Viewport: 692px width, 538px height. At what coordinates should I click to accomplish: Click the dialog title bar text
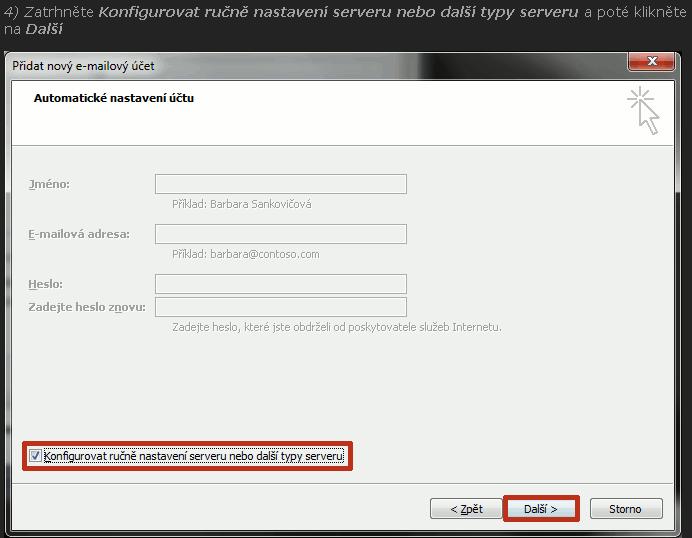[83, 66]
